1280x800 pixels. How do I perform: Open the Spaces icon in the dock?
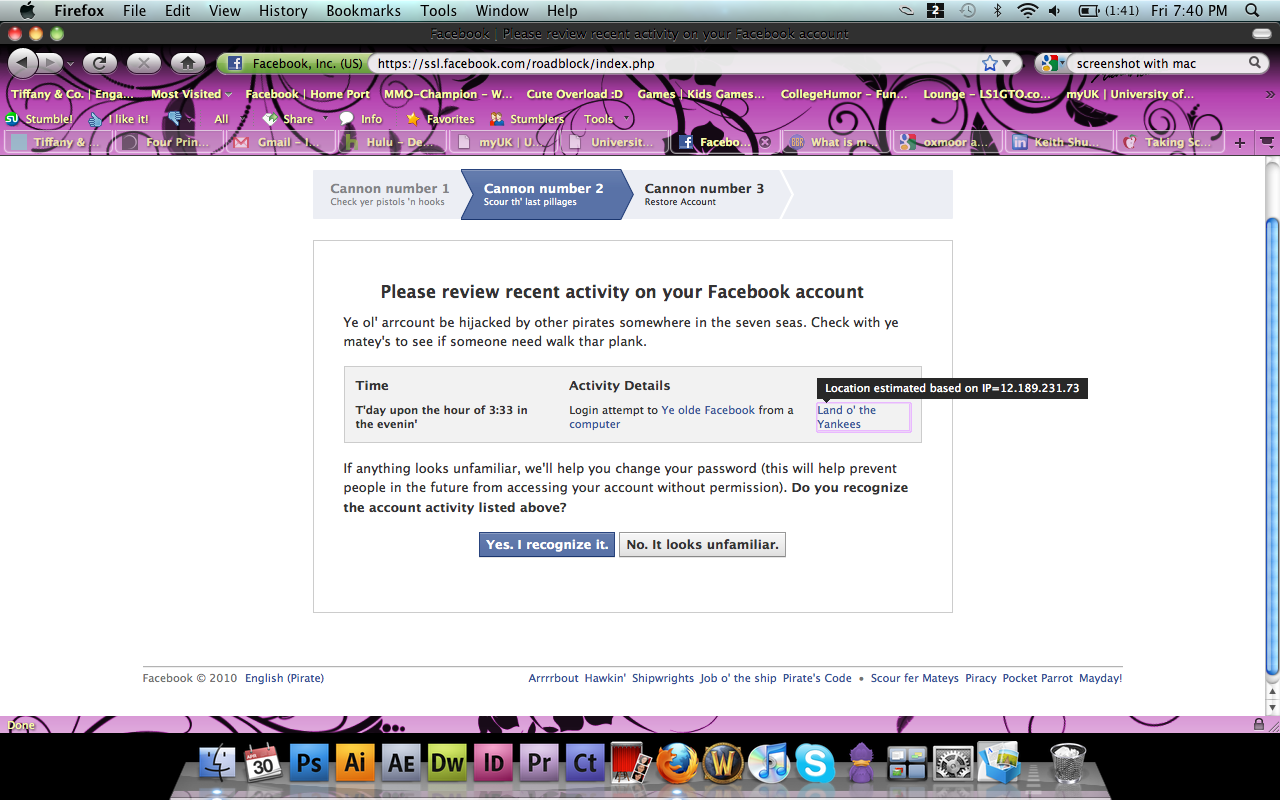[907, 764]
